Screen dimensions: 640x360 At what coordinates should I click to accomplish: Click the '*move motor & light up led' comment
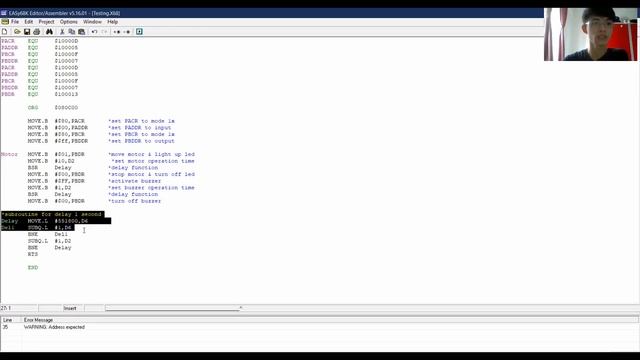pos(151,154)
